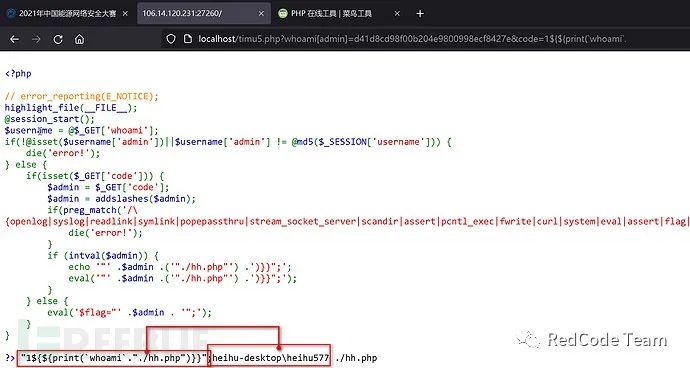Click the commented error_reporting(E_NOTICE) line
690x368 pixels.
click(81, 96)
